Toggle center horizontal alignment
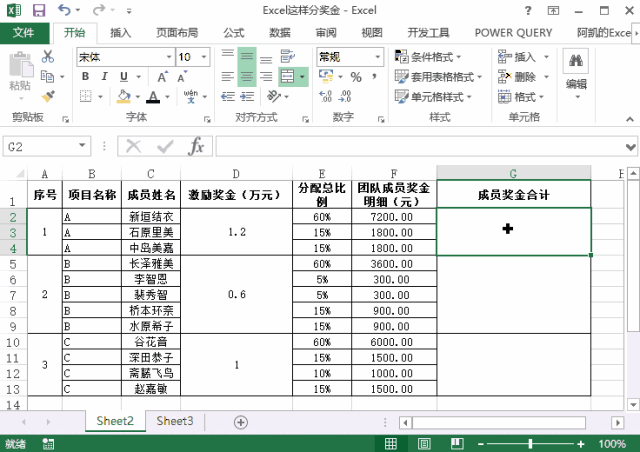 (x=247, y=76)
